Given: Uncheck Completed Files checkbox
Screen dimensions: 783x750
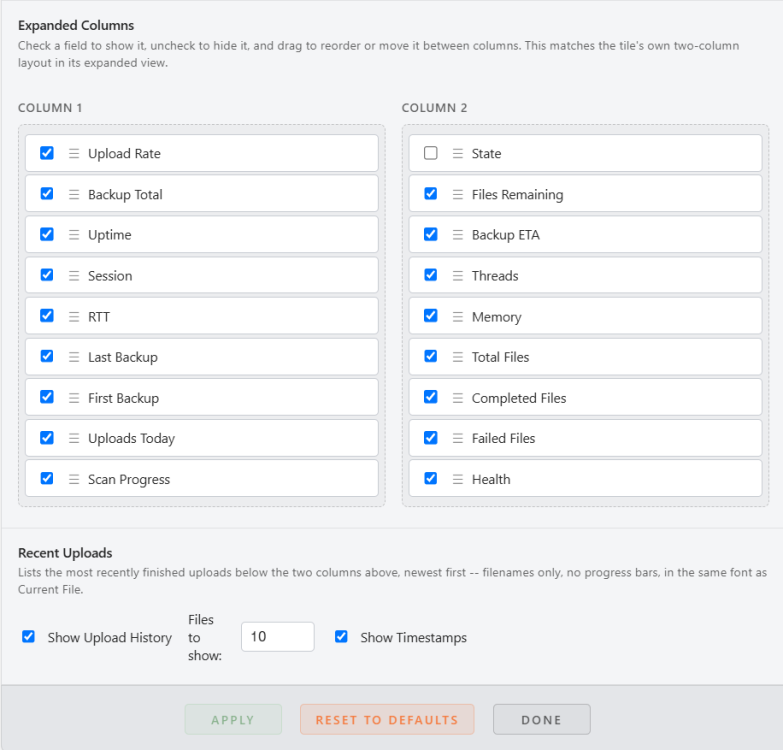Looking at the screenshot, I should point(430,397).
